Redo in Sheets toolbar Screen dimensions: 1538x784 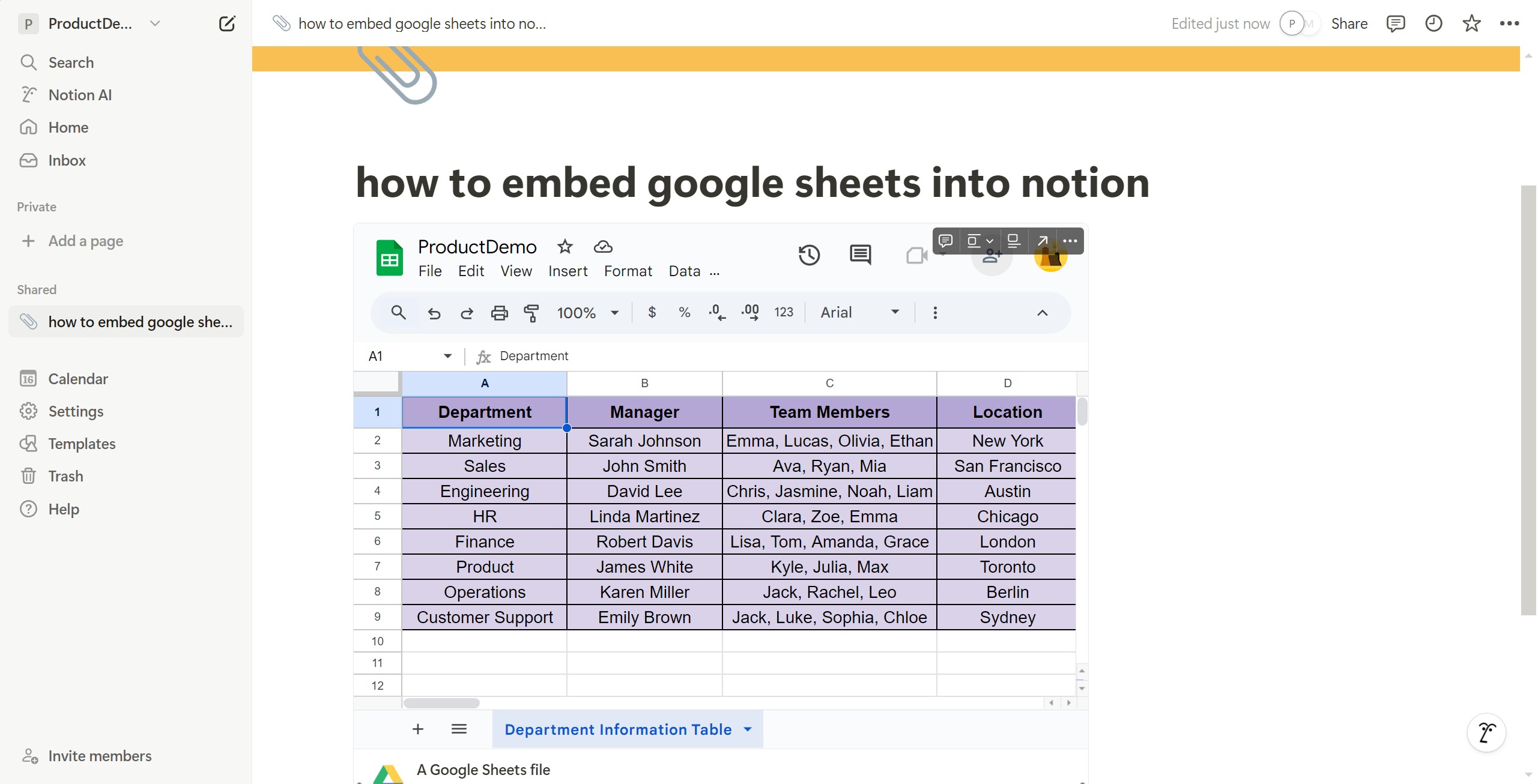(467, 313)
